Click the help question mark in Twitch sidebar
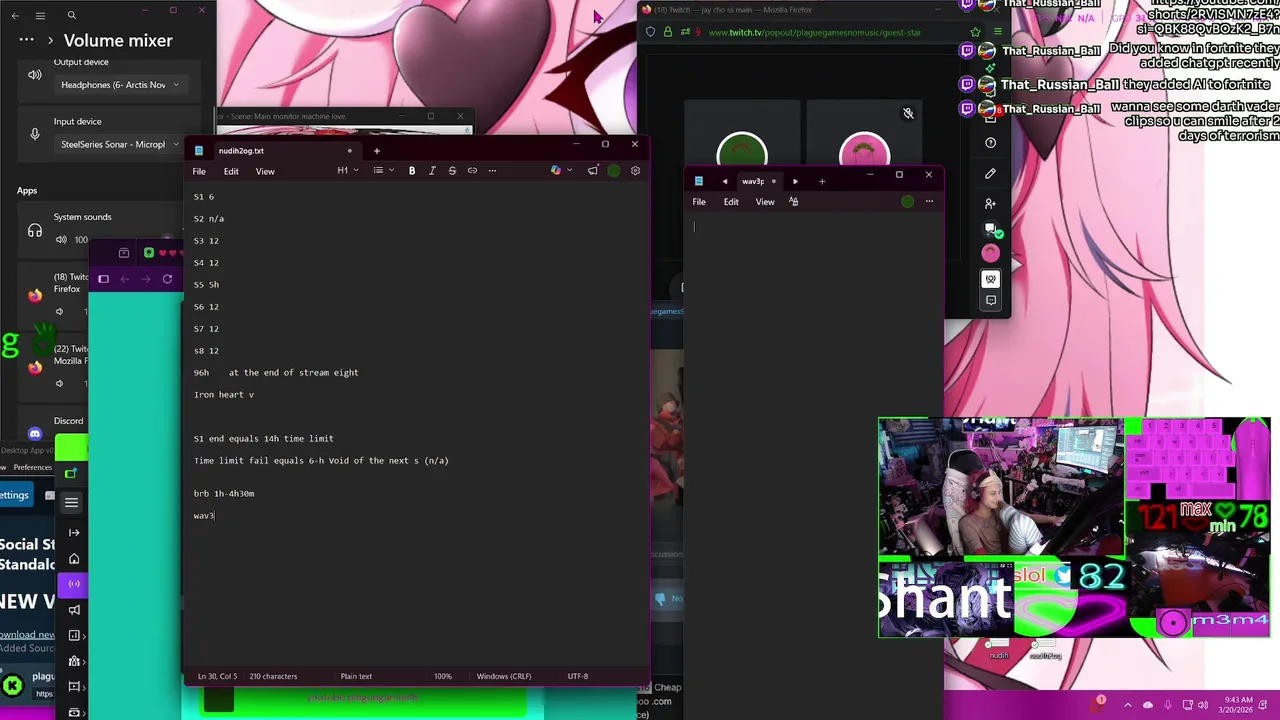This screenshot has height=720, width=1280. (x=990, y=143)
